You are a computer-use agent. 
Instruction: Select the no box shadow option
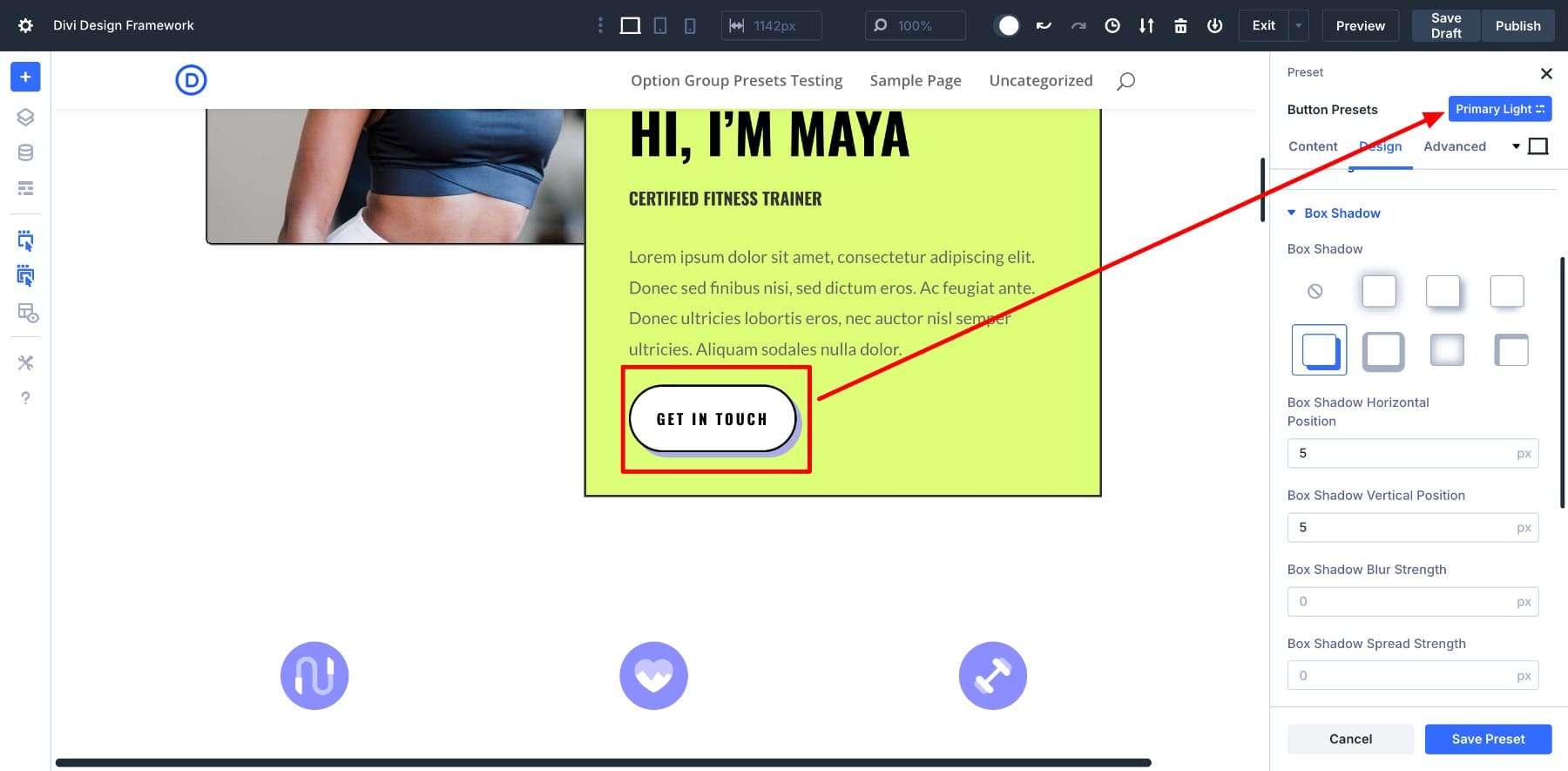(x=1315, y=291)
